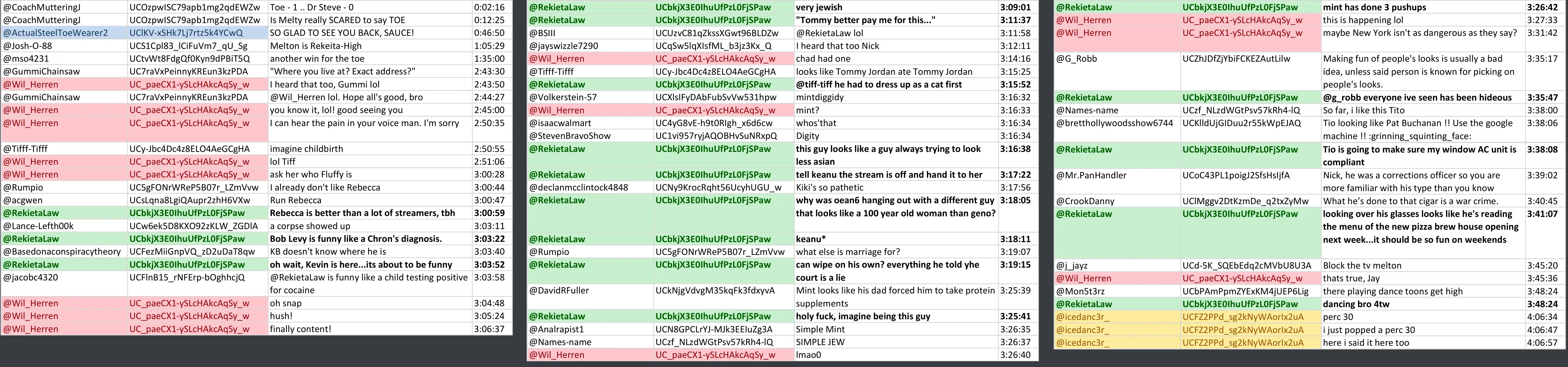Screen dimensions: 1568x367
Task: Click the 'SO GLAD TO SEE YOU BACK, SAUCE!' message cell
Action: coord(370,33)
